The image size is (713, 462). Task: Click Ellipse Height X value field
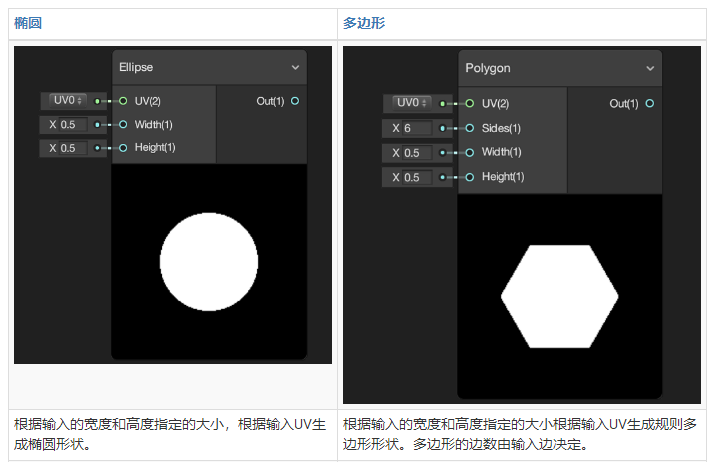(73, 148)
